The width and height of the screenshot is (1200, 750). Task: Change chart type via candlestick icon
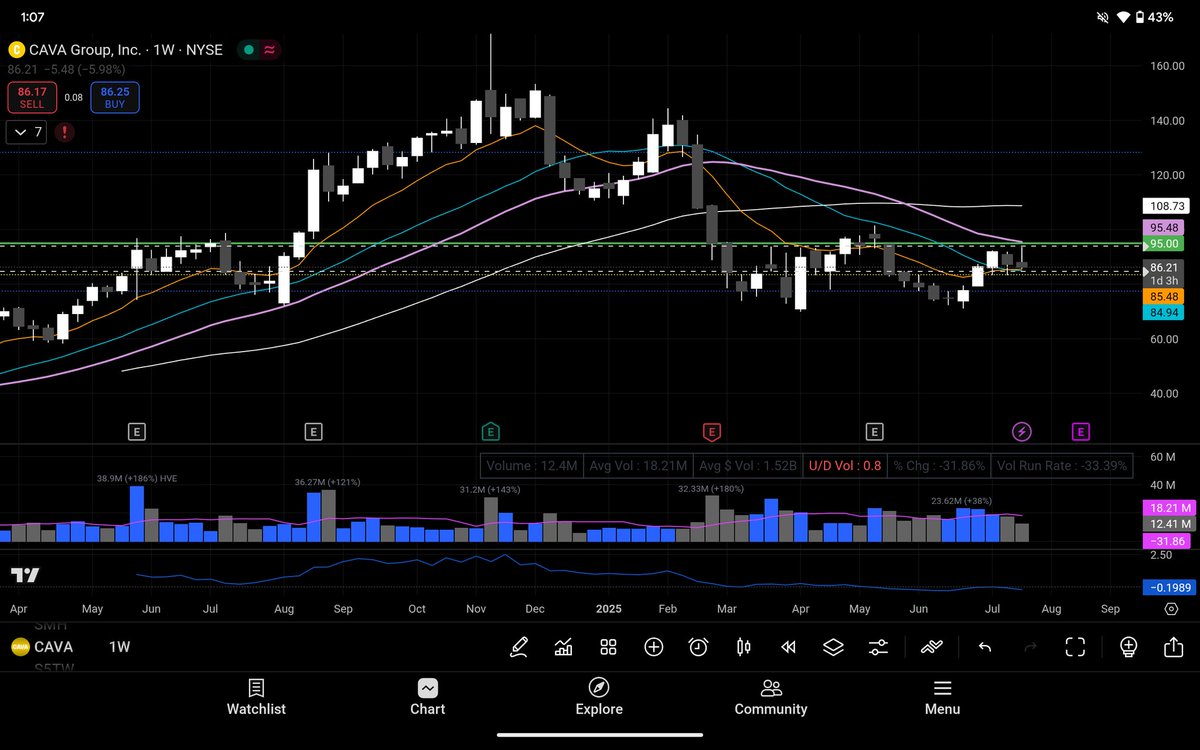click(x=743, y=647)
